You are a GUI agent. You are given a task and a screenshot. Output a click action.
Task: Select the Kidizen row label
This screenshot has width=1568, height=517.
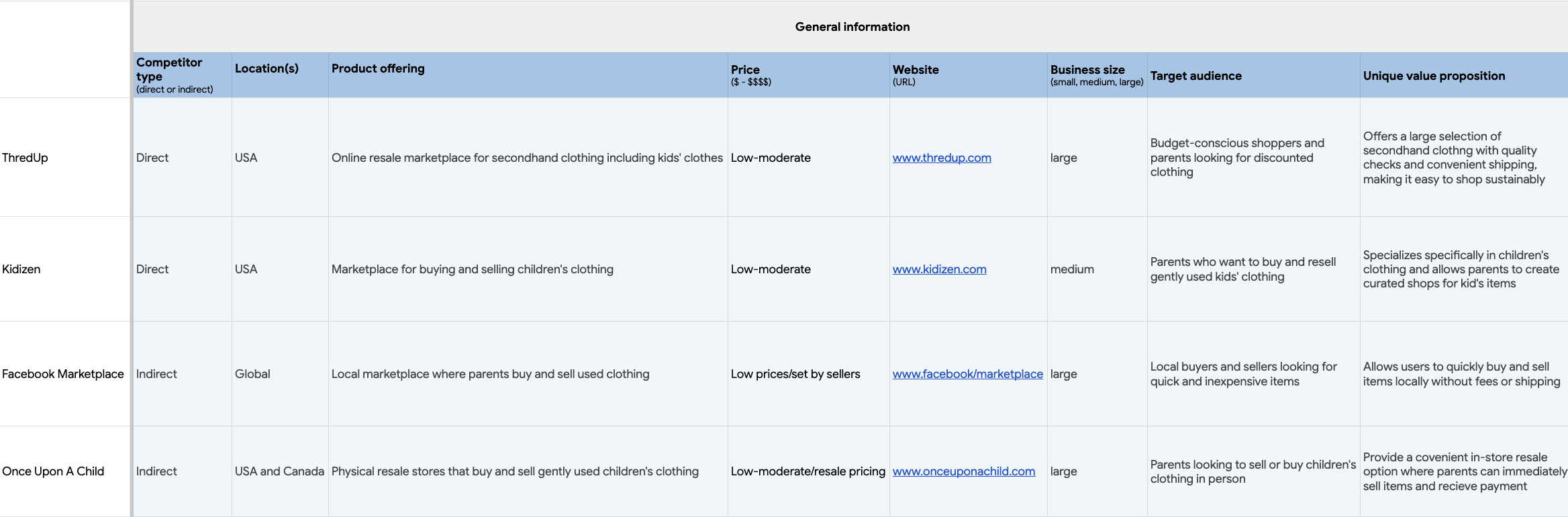click(65, 269)
